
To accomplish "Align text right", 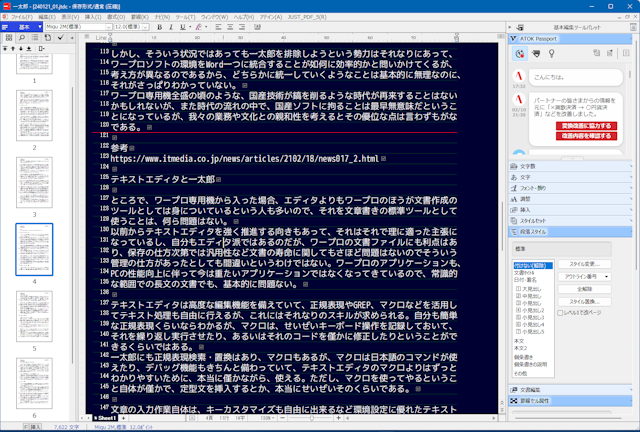I will [242, 27].
